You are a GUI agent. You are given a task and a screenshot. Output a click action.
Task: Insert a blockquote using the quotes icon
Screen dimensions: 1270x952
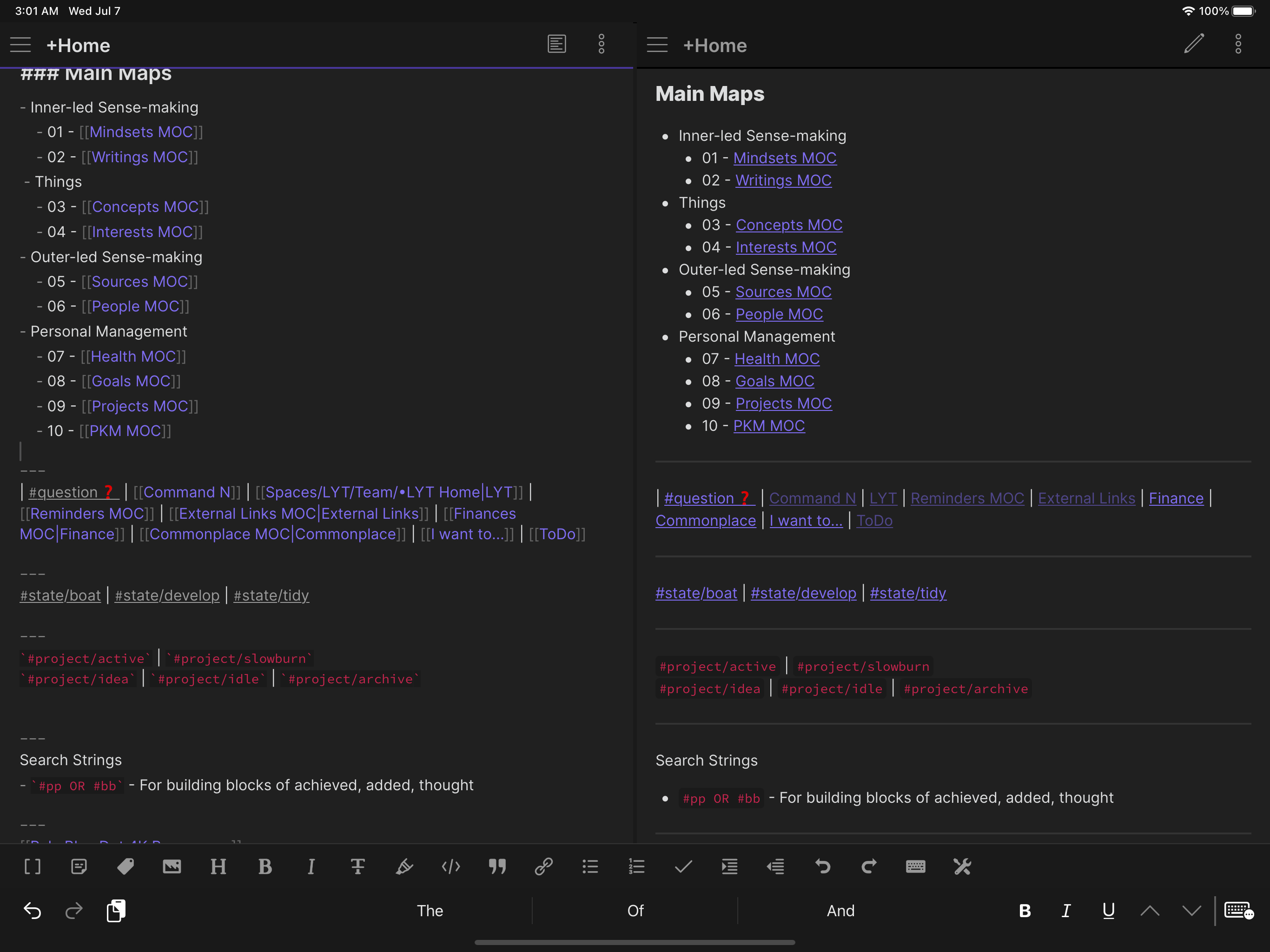pos(497,867)
